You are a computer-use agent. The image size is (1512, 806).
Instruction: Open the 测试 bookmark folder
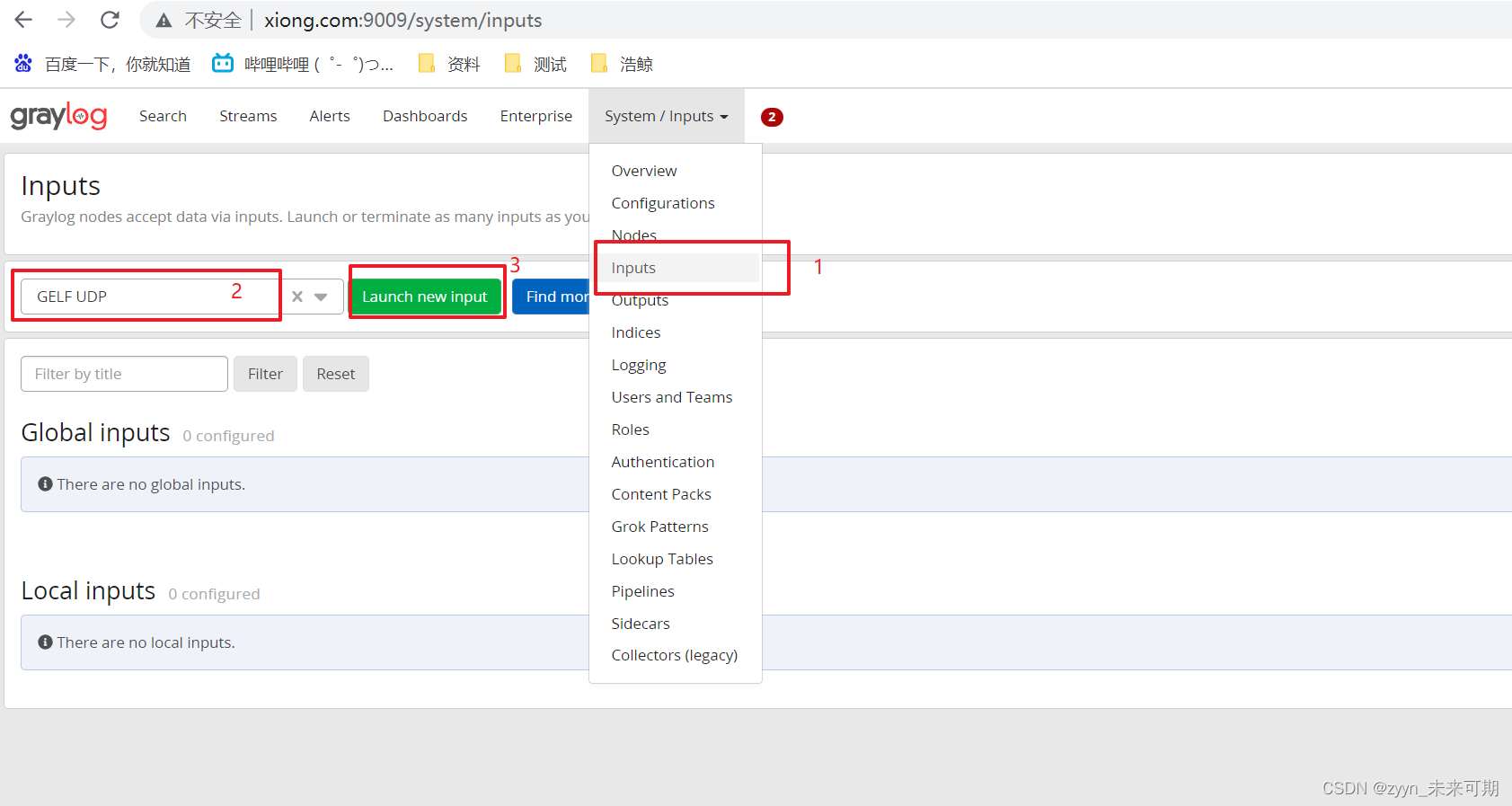click(535, 64)
